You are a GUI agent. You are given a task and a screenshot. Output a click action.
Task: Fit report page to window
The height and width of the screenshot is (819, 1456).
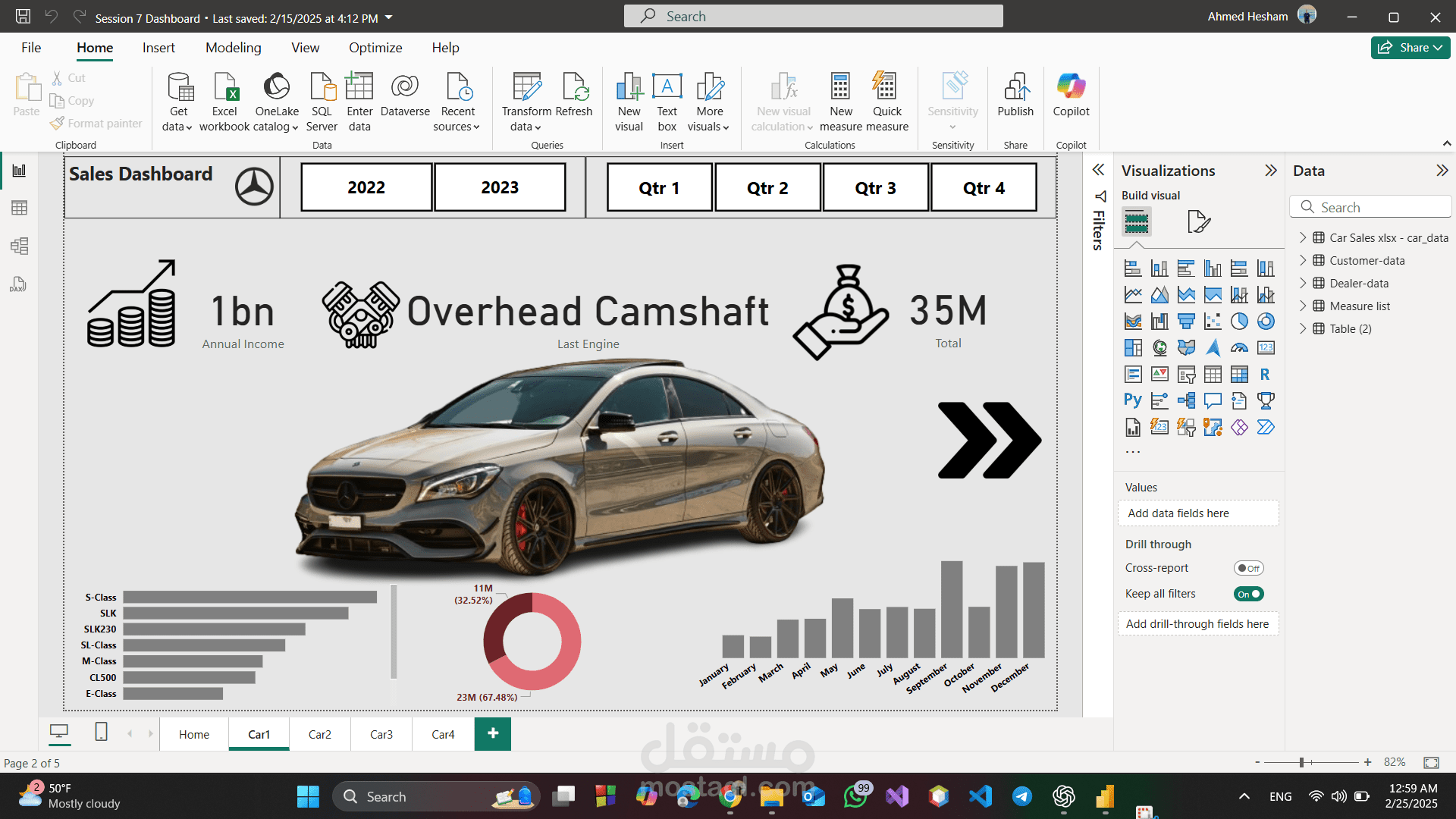click(1432, 762)
